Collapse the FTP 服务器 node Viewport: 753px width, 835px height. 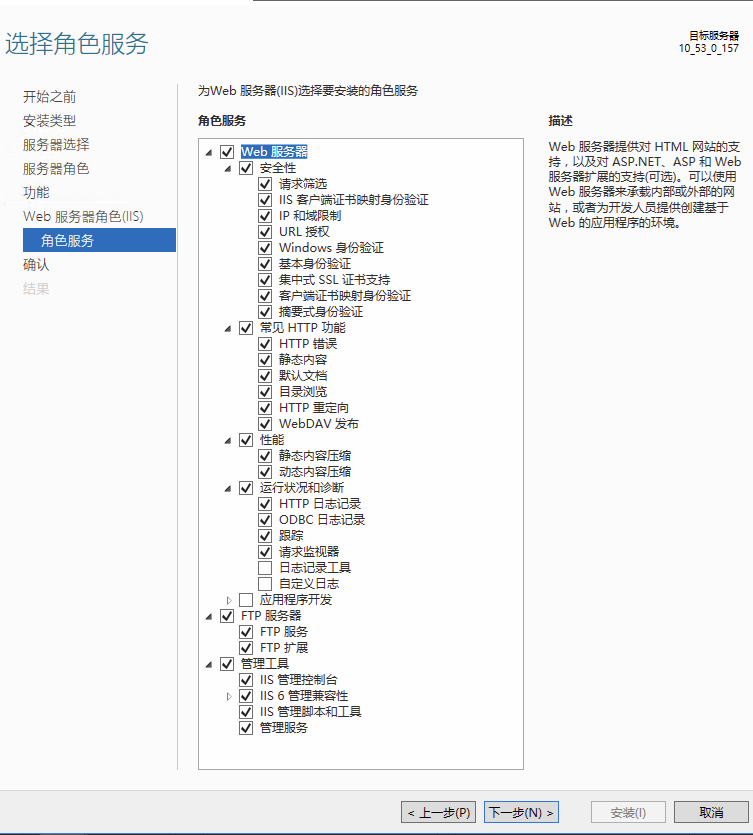point(209,617)
